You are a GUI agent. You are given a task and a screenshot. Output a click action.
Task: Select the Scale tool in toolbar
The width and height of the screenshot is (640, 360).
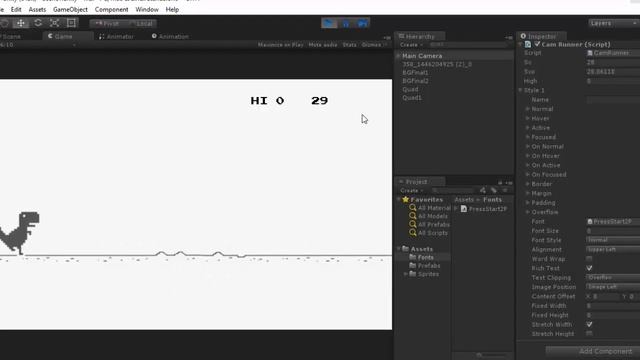[x=55, y=23]
